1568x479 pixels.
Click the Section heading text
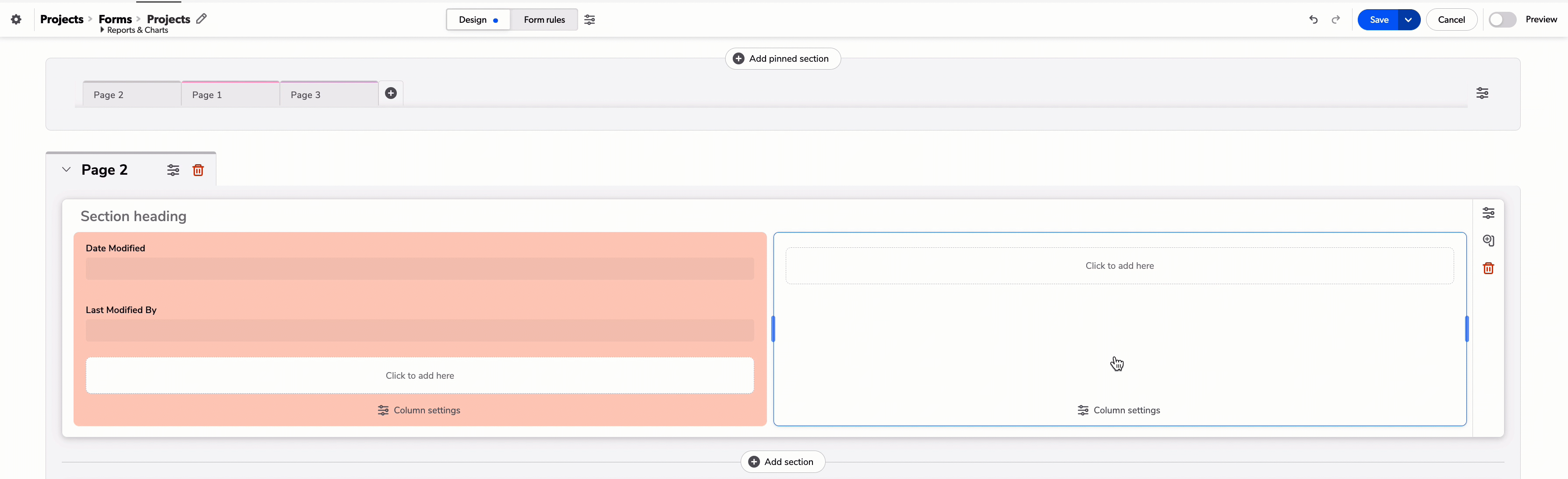133,216
